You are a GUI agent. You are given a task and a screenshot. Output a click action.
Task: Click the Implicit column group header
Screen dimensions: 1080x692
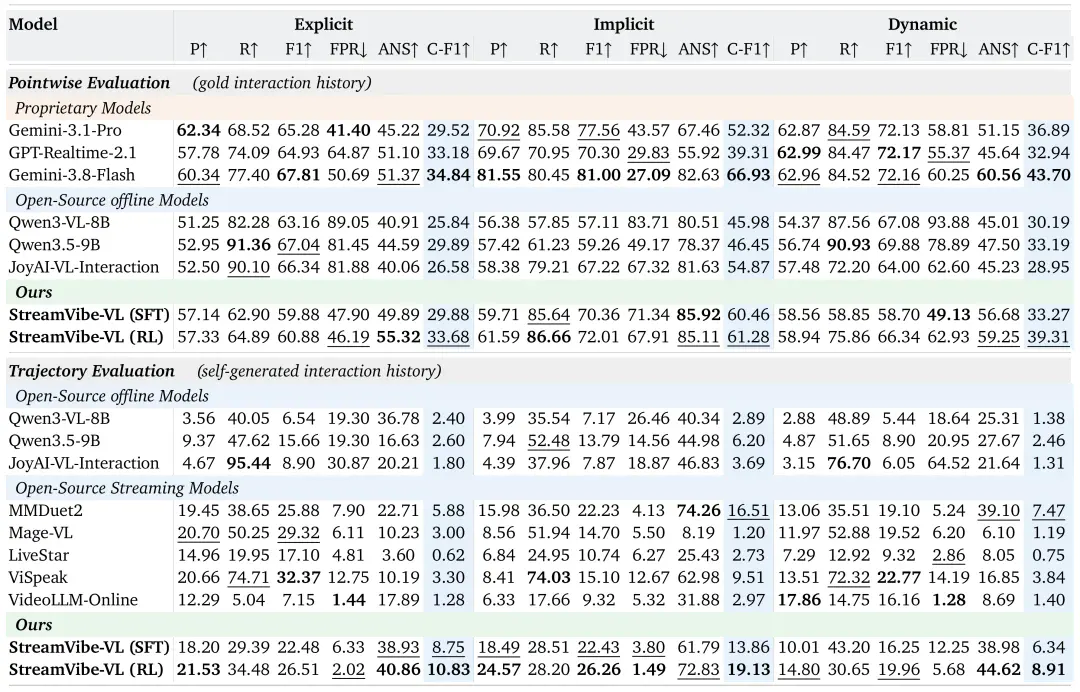click(x=623, y=24)
